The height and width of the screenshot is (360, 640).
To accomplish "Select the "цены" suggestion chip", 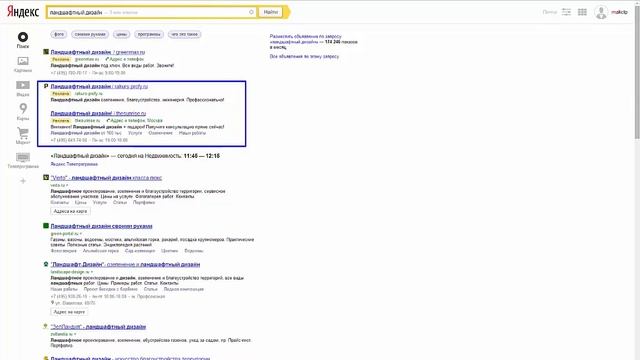I will coord(121,34).
